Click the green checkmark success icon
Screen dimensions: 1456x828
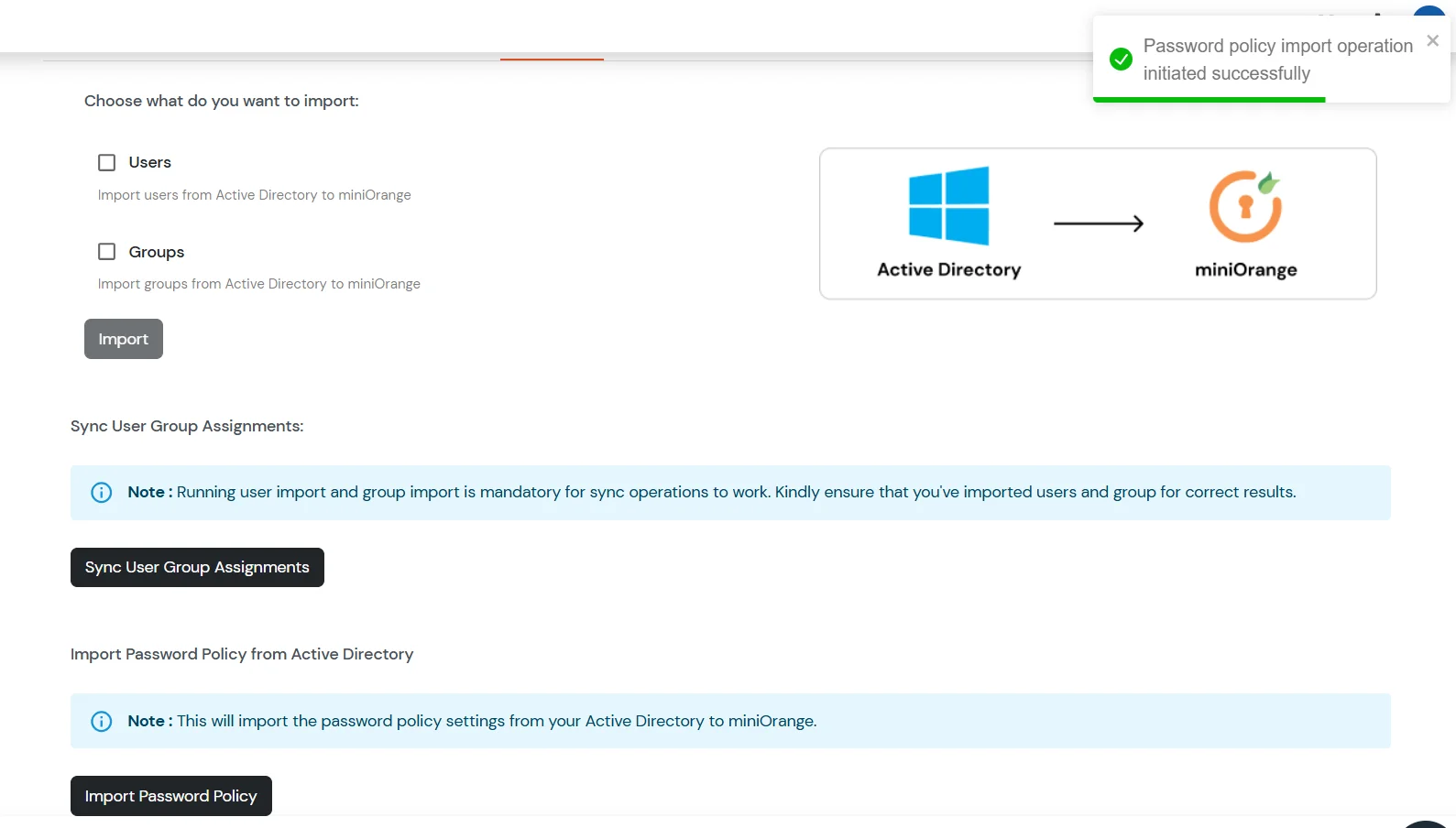(1121, 60)
